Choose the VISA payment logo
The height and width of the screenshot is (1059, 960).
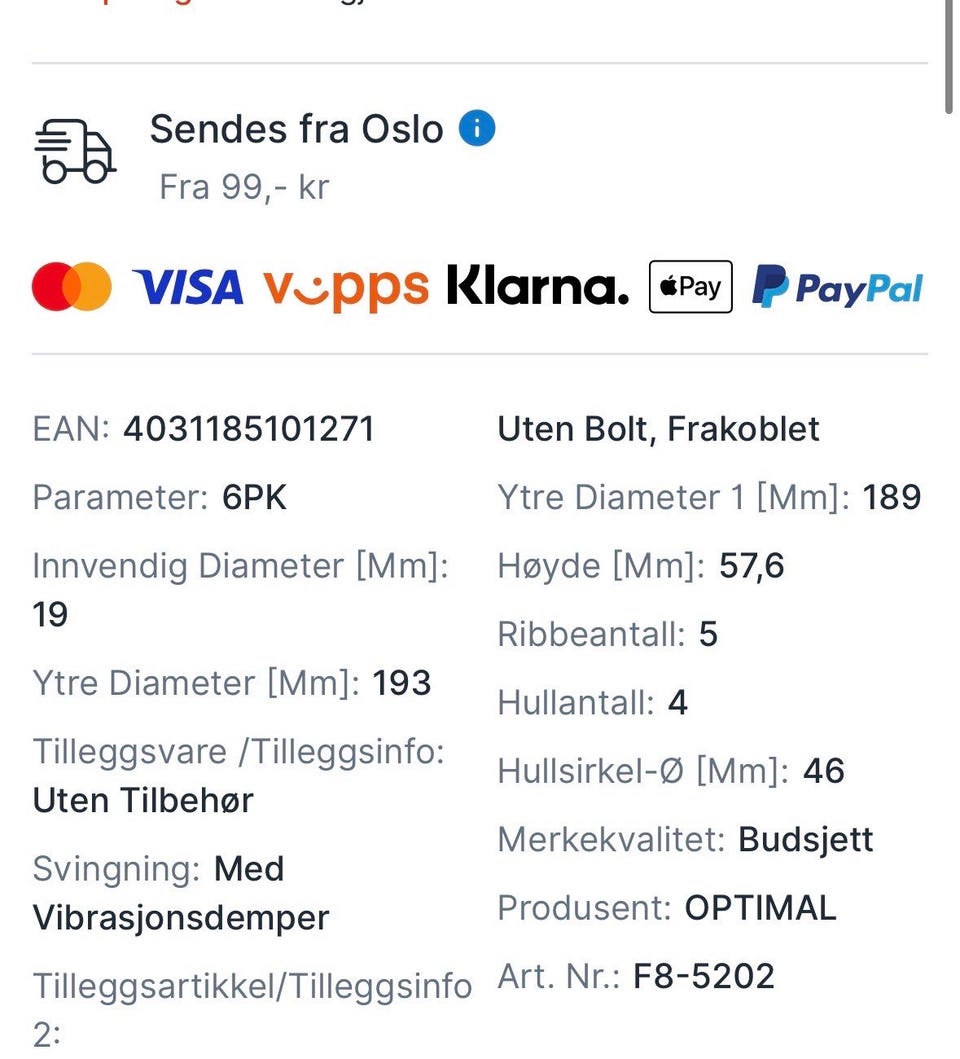(x=188, y=288)
